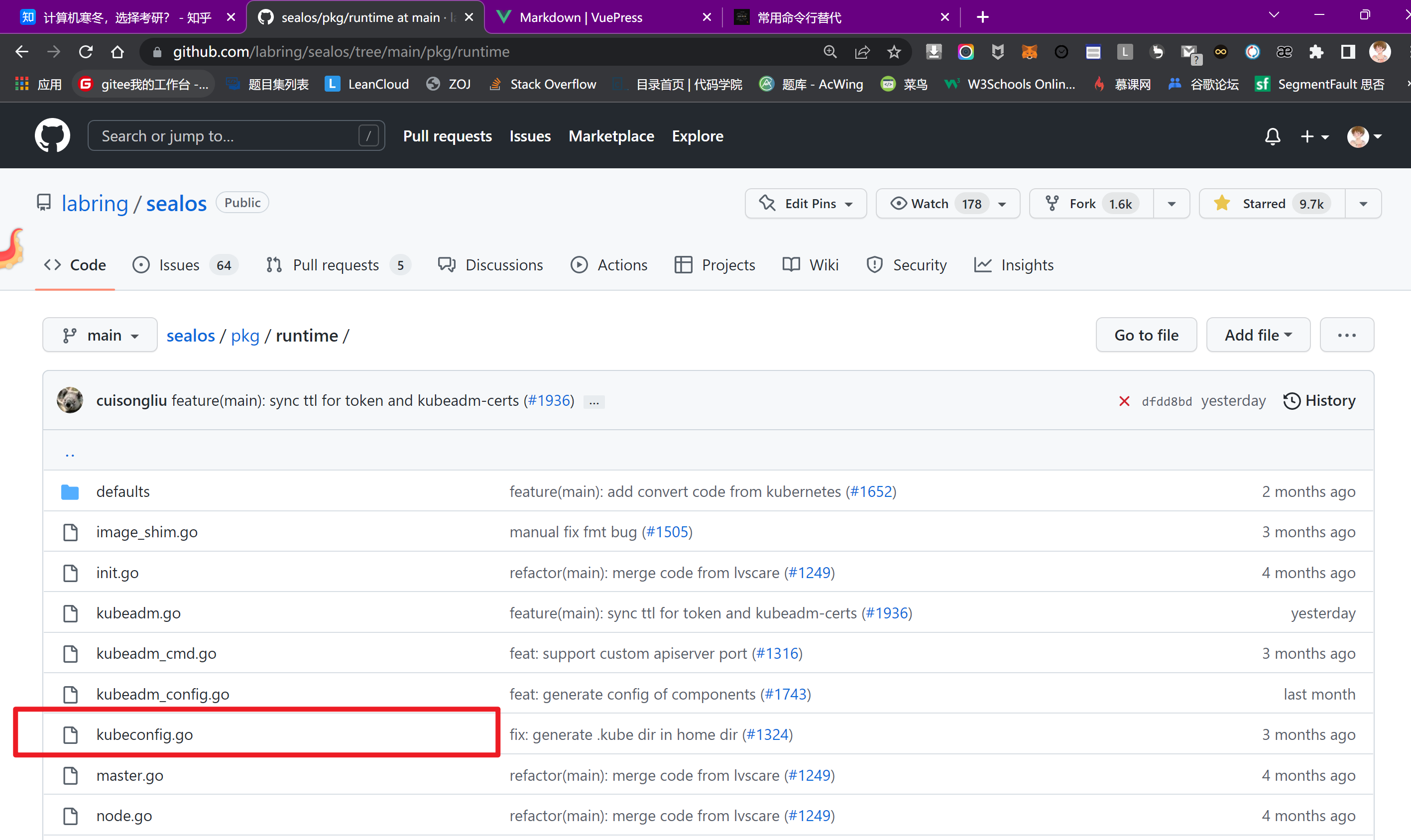Click the Edit Pins button
1411x840 pixels.
click(806, 203)
